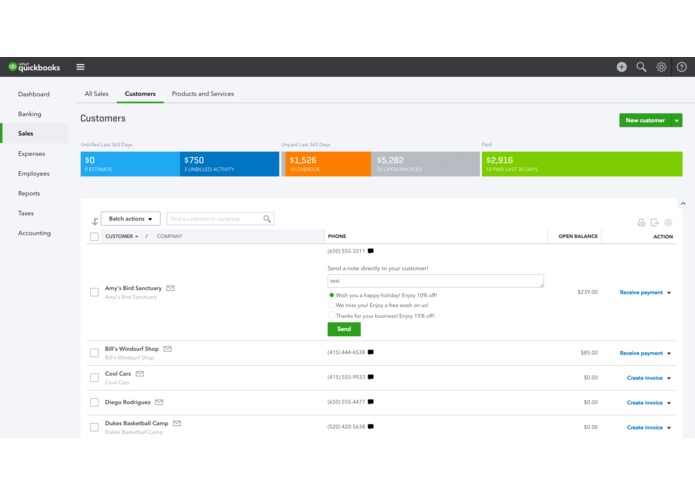Click the email icon next to Dukes Basketball Camp
The width and height of the screenshot is (695, 494).
pyautogui.click(x=177, y=423)
